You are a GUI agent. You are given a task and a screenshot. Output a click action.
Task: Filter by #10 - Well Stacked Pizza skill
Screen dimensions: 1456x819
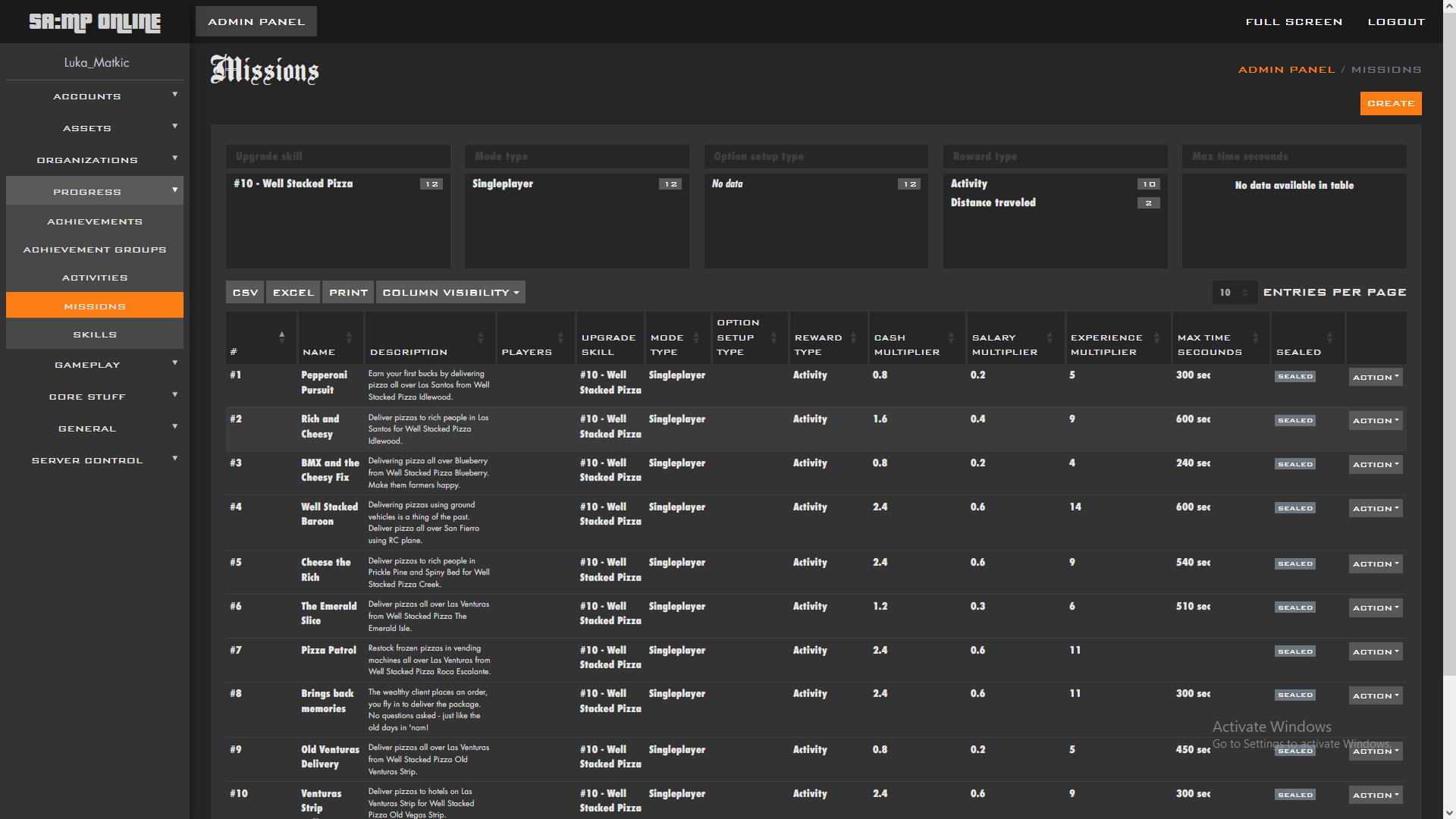293,184
